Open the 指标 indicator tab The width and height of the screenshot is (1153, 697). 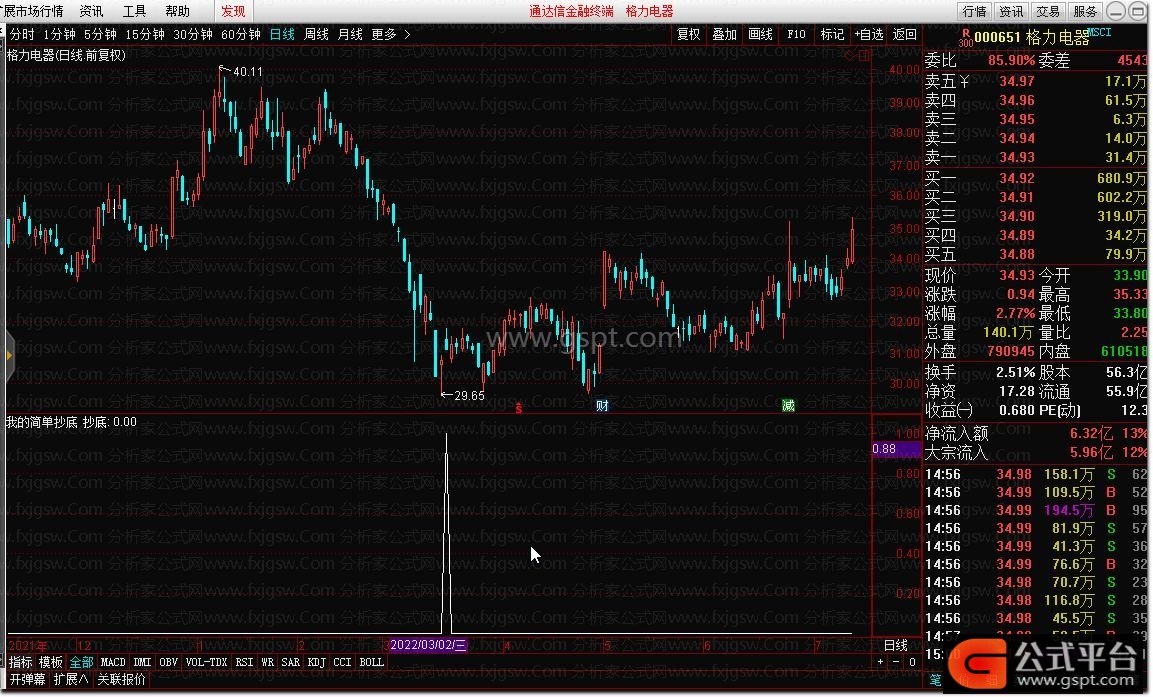[x=21, y=662]
